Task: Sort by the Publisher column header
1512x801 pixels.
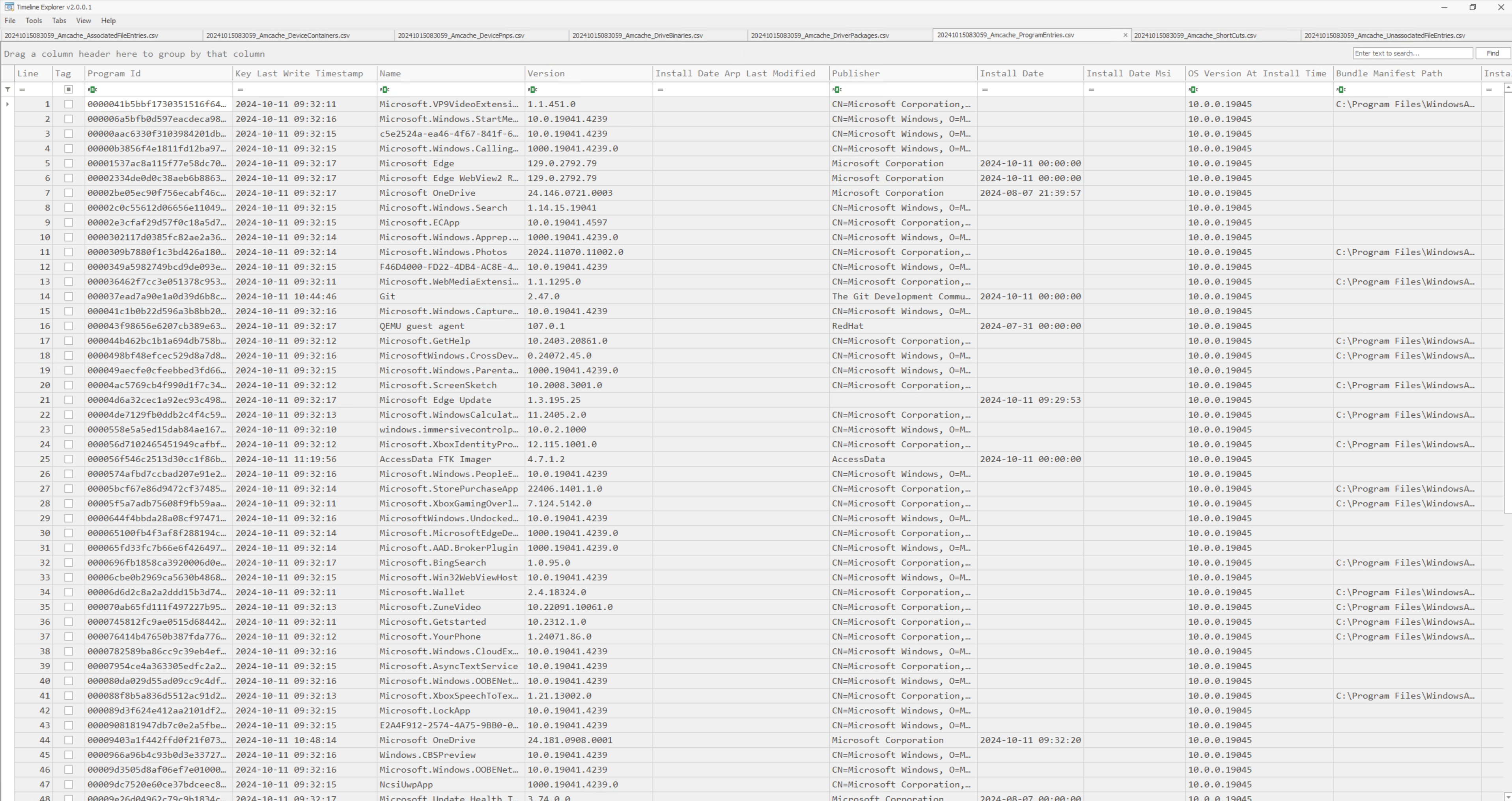Action: pos(903,73)
